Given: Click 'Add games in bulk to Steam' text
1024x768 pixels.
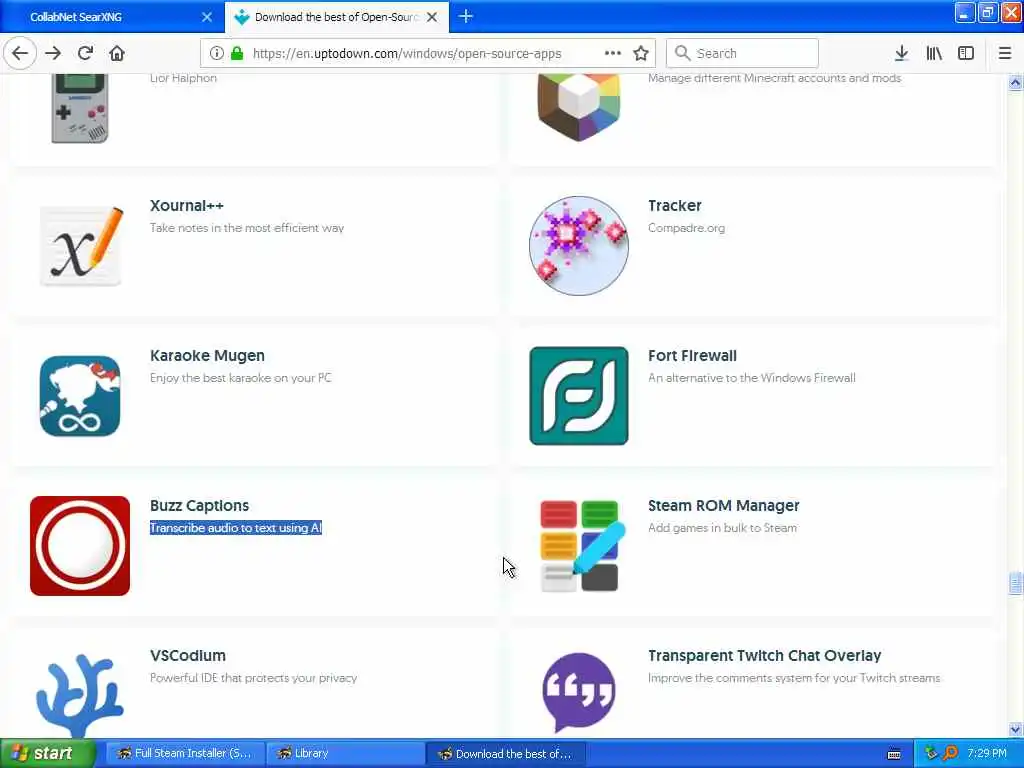Looking at the screenshot, I should 722,528.
